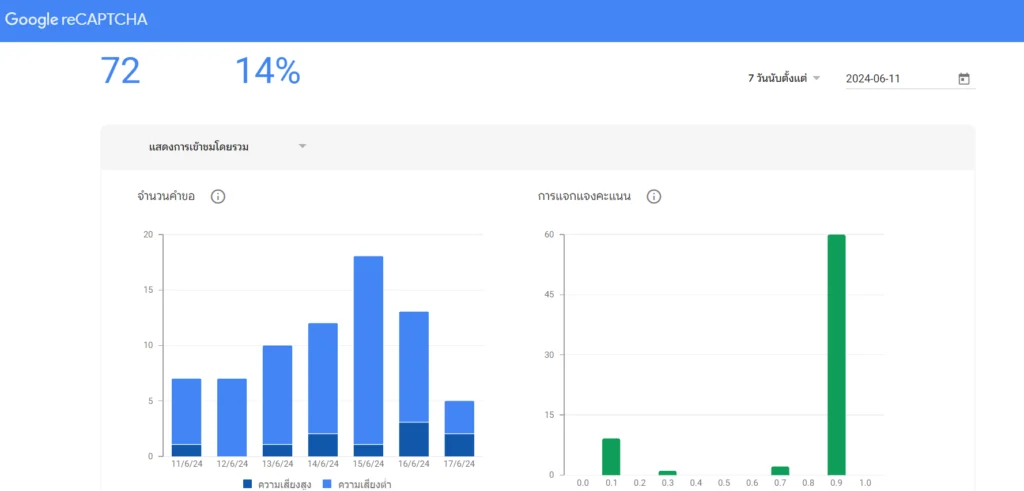Click the 1.0 score axis label

(x=865, y=483)
